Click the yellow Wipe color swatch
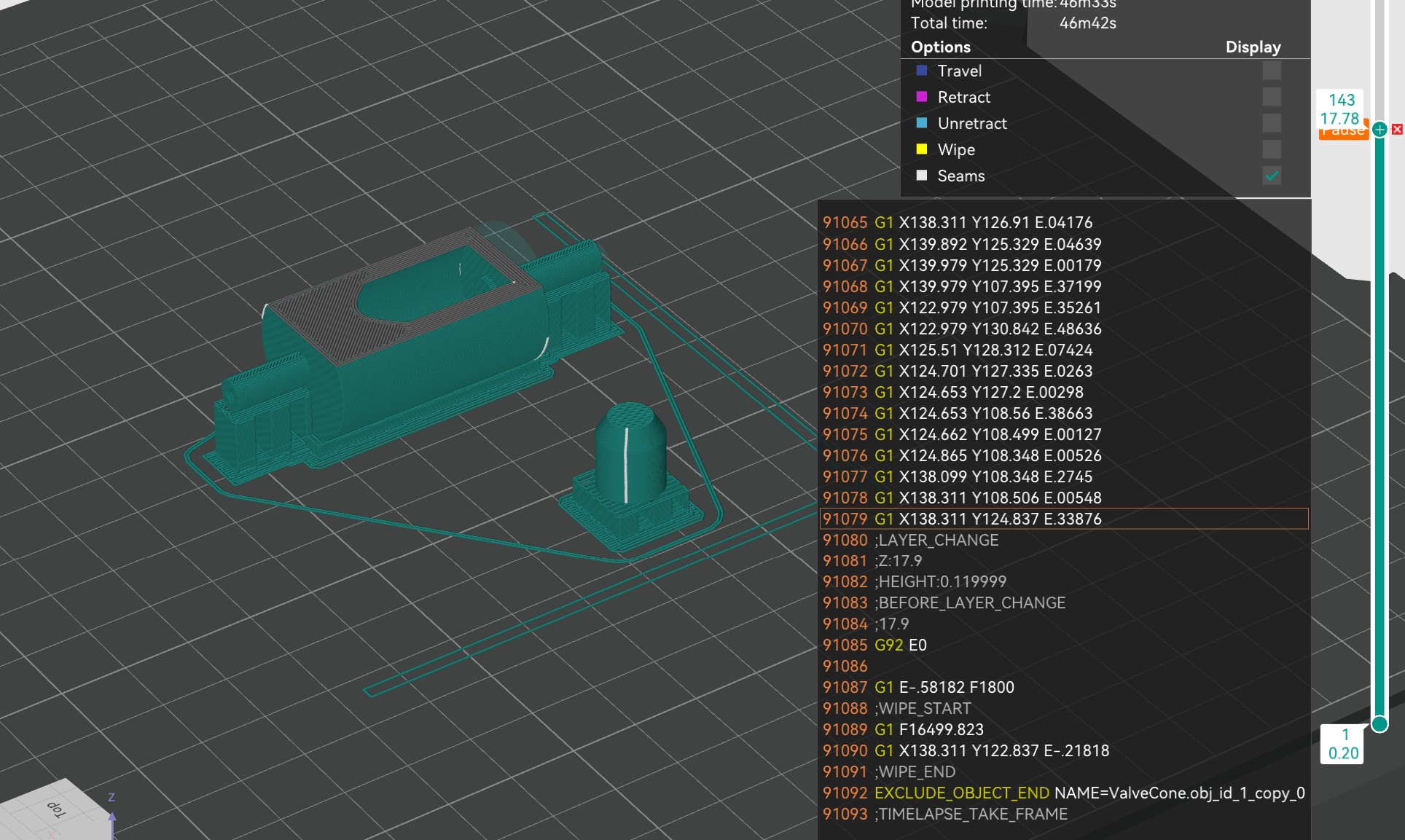Viewport: 1405px width, 840px height. click(x=922, y=149)
